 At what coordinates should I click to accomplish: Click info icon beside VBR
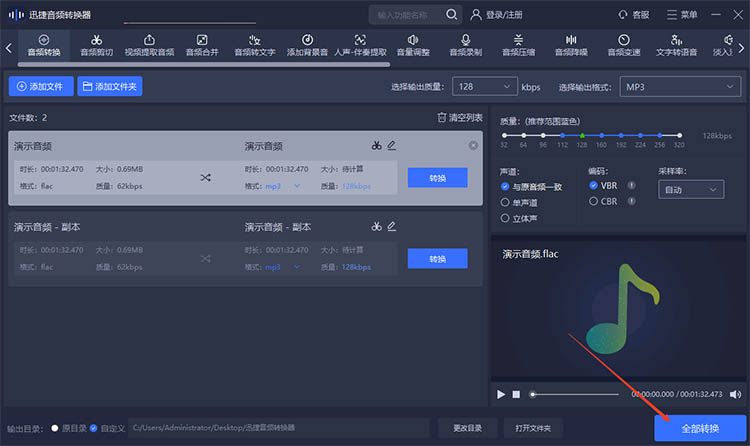[x=631, y=185]
